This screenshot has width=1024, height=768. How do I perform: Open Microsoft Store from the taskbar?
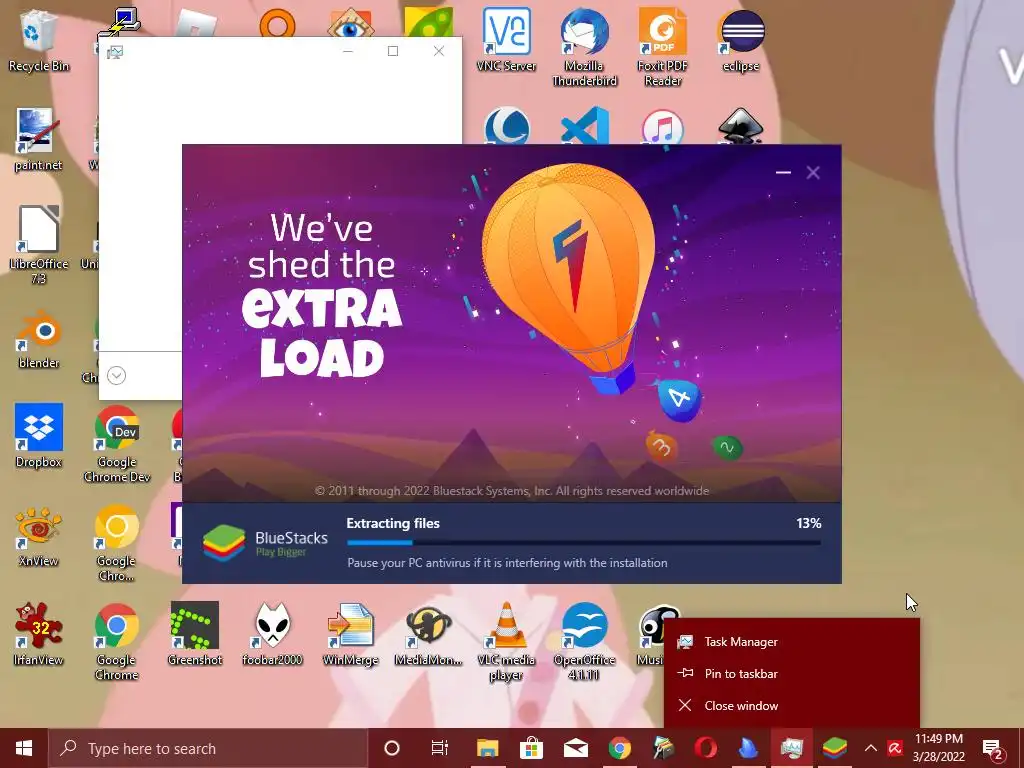coord(532,748)
